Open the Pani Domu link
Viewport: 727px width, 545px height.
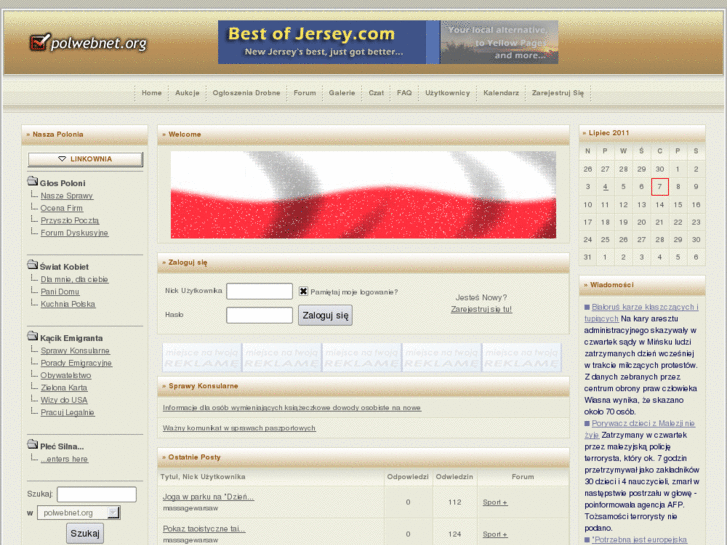coord(60,292)
